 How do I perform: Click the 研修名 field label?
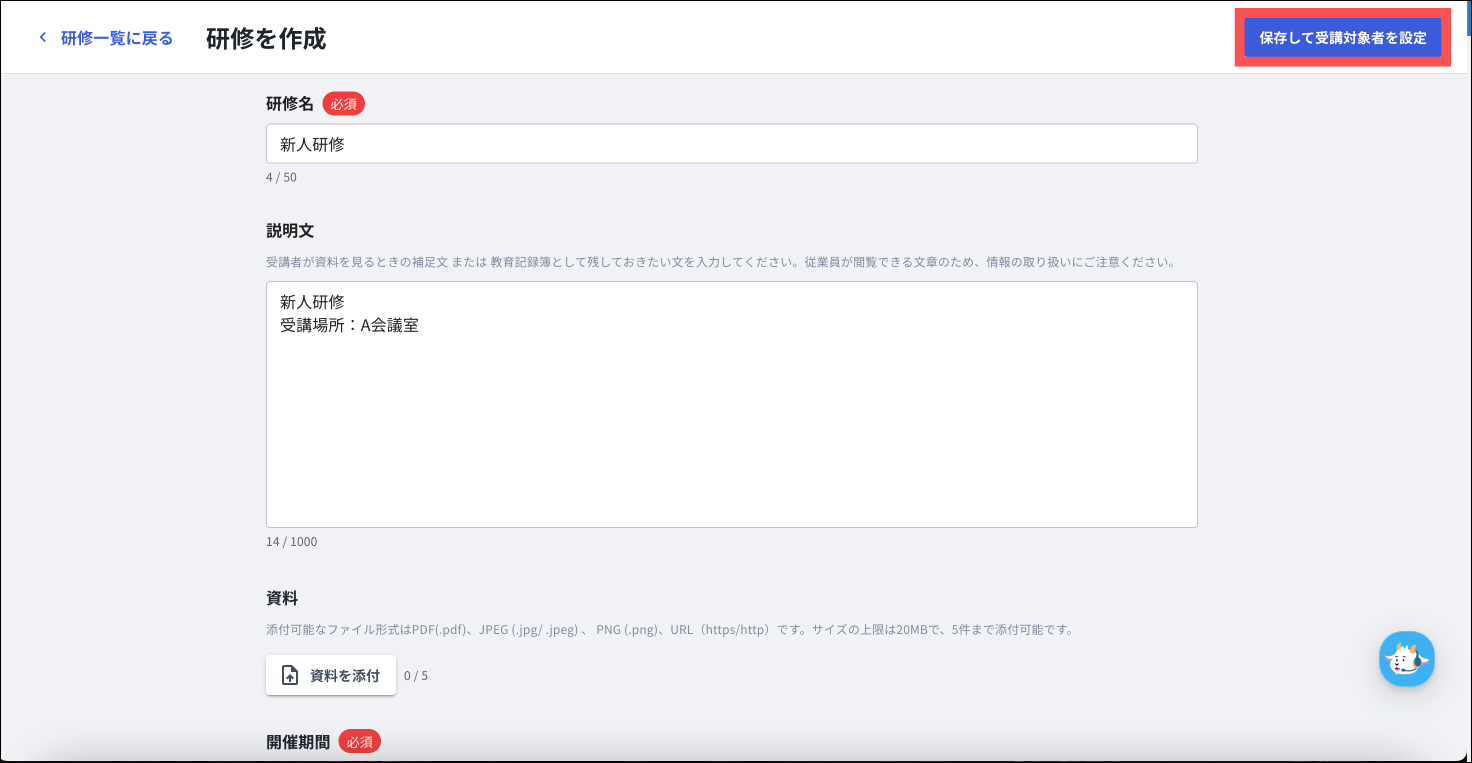click(290, 103)
